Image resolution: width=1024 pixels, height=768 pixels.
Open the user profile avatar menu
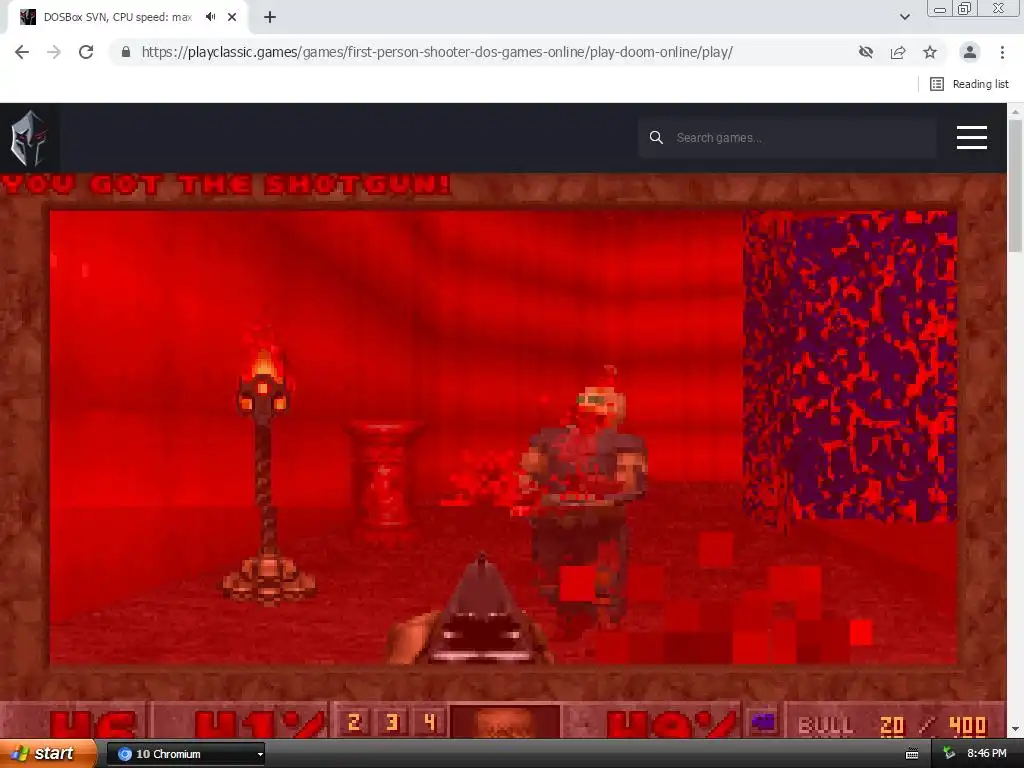[x=970, y=52]
